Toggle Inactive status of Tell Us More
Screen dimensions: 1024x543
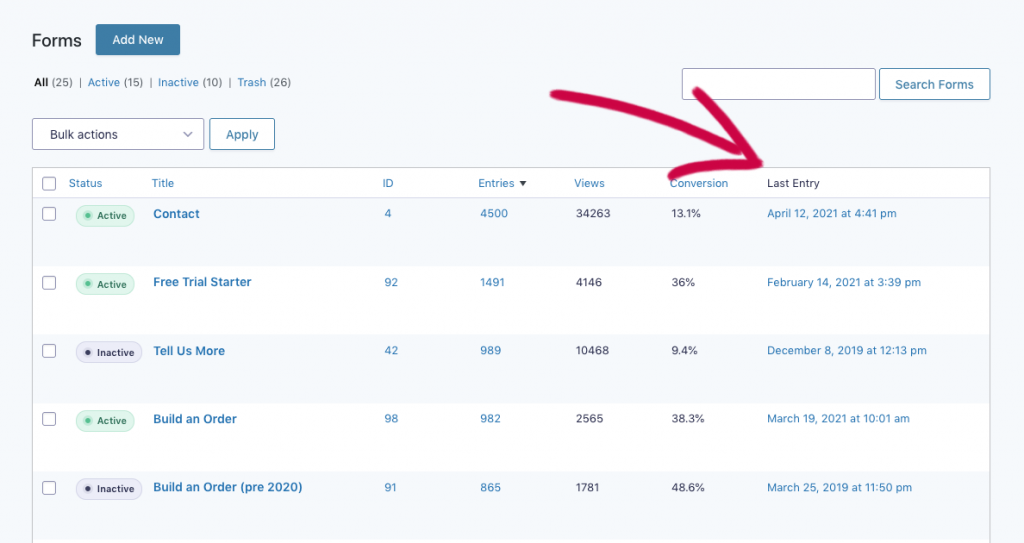tap(109, 352)
